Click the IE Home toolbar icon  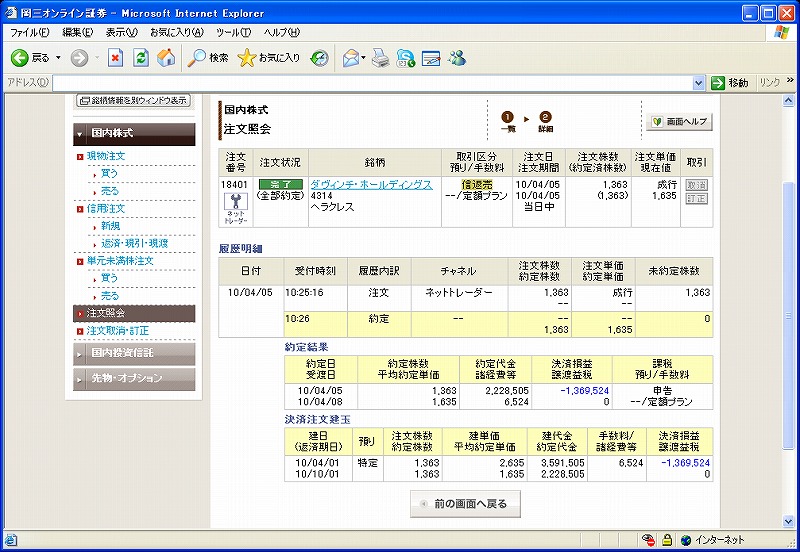pyautogui.click(x=166, y=58)
